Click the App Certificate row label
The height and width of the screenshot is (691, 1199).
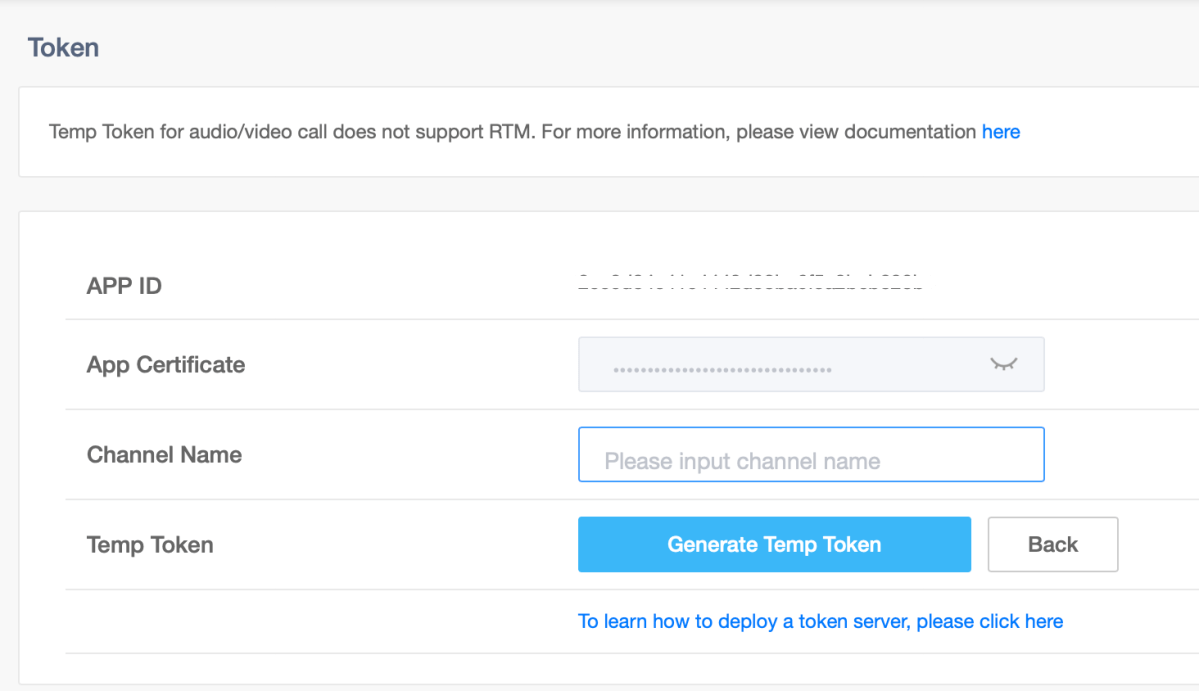(166, 365)
